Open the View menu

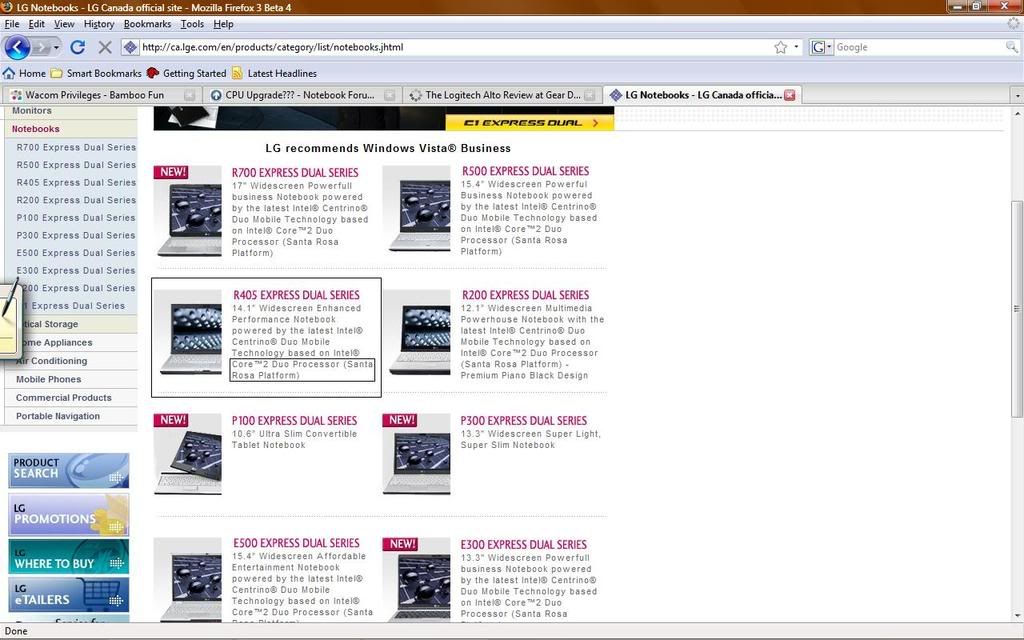[64, 24]
